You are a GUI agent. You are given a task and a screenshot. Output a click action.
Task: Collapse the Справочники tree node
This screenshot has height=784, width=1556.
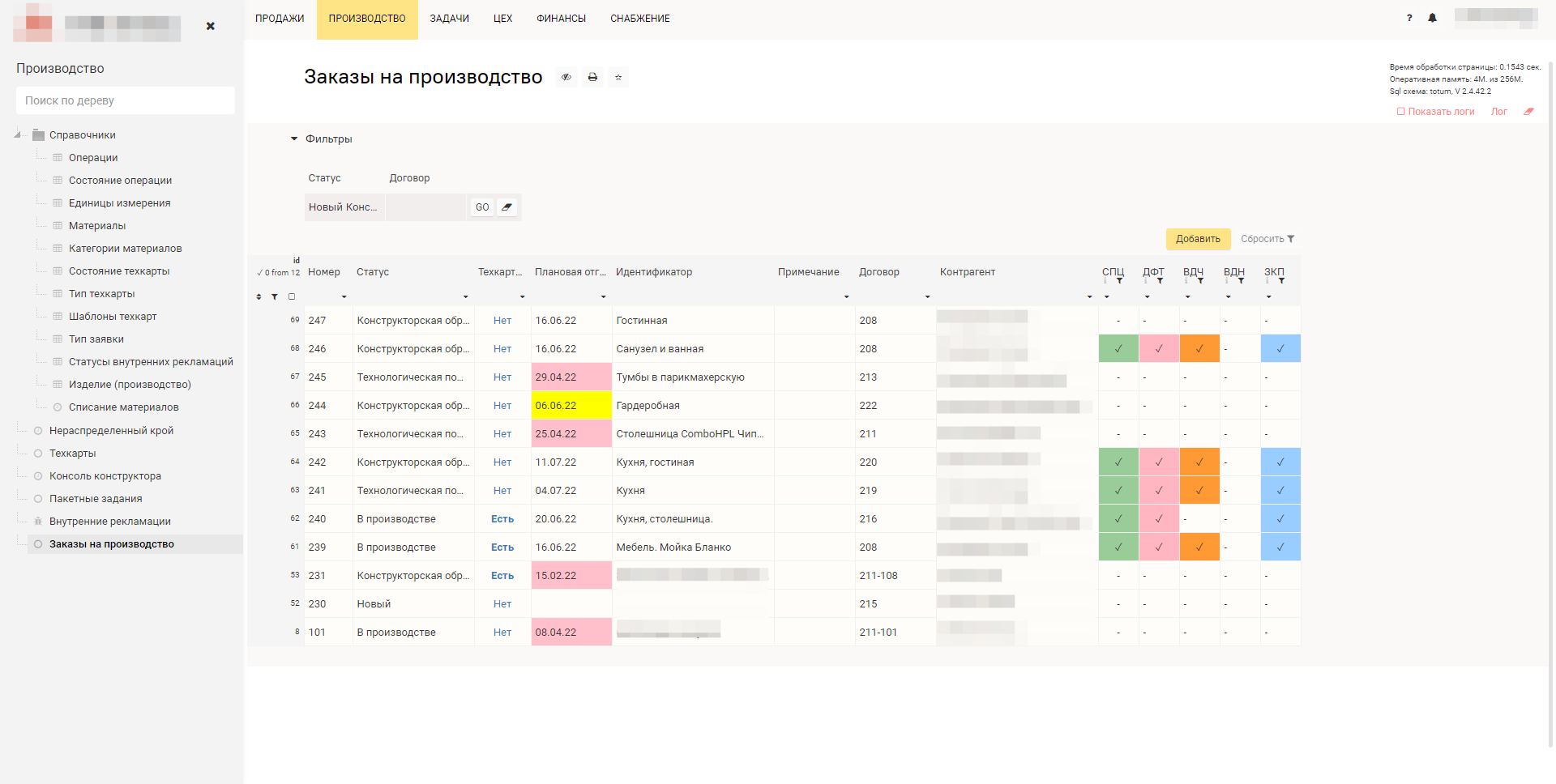18,134
